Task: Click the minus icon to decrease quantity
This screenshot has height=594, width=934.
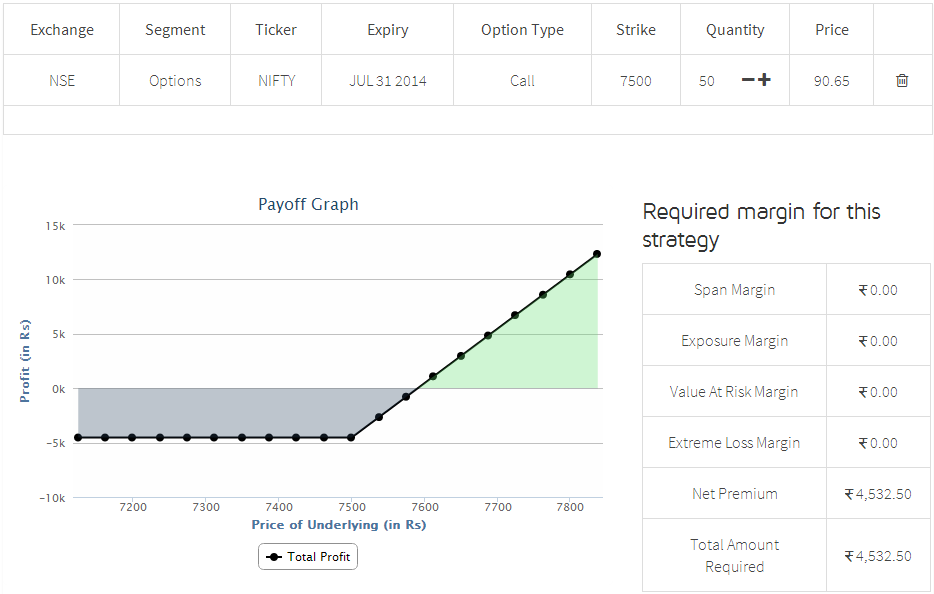Action: click(747, 80)
